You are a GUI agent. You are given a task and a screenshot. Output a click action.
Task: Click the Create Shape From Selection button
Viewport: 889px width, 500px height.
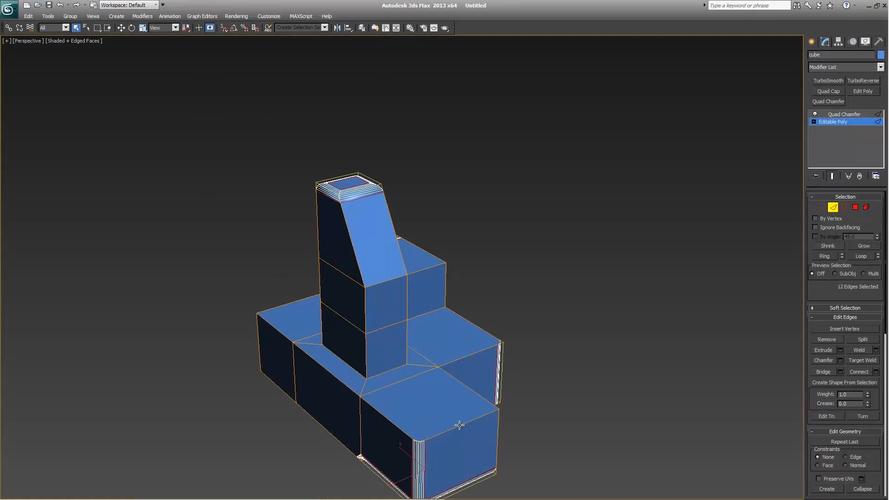[845, 383]
